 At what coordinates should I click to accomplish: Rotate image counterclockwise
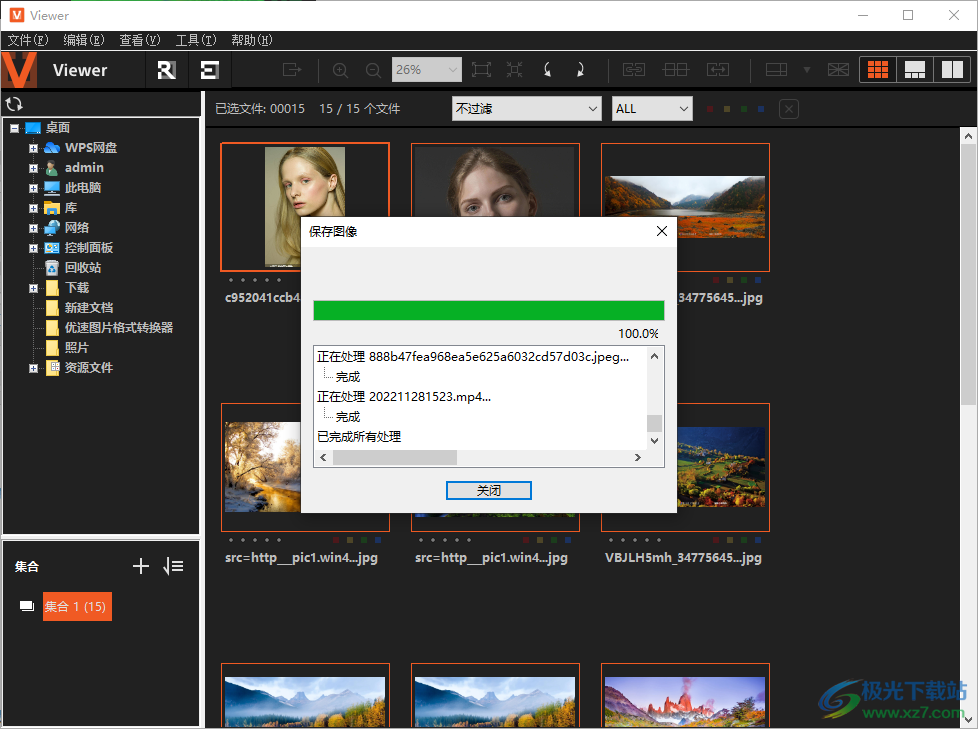pyautogui.click(x=548, y=70)
